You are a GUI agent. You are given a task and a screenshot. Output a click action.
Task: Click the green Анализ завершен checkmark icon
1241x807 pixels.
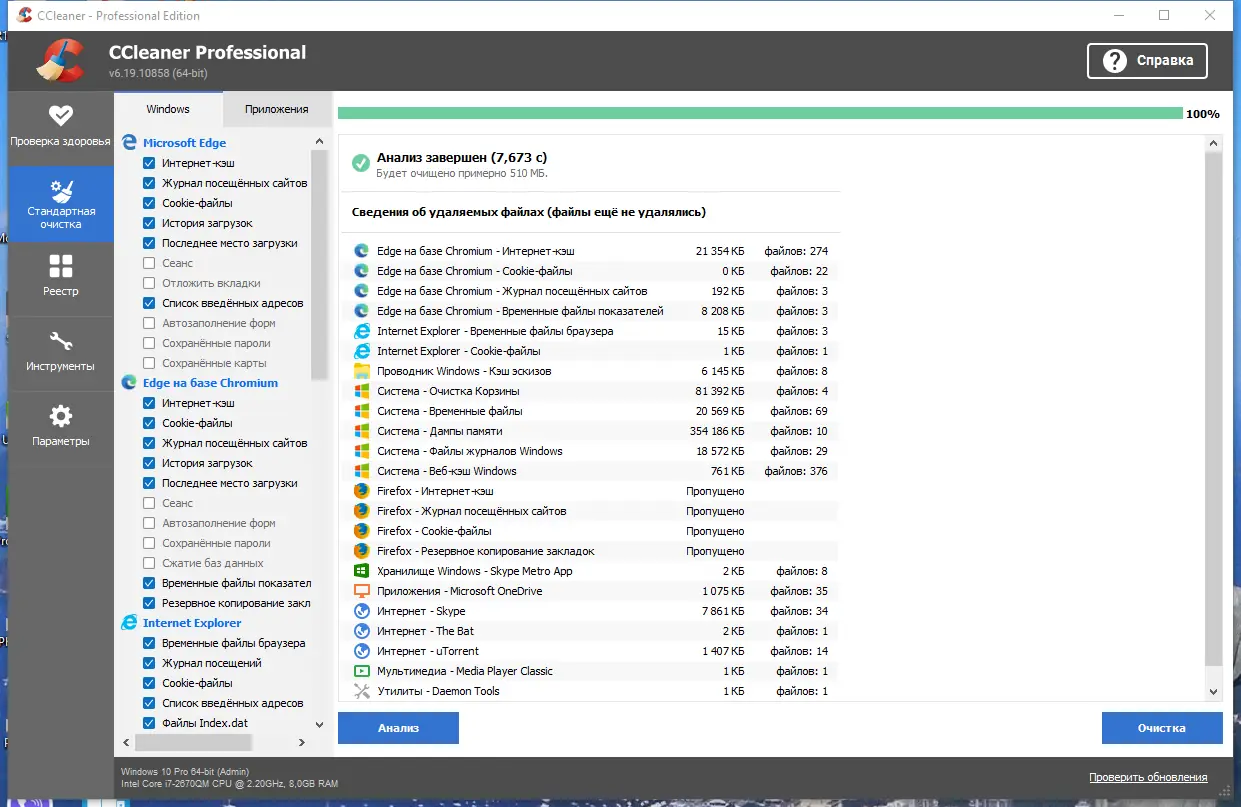(x=359, y=164)
